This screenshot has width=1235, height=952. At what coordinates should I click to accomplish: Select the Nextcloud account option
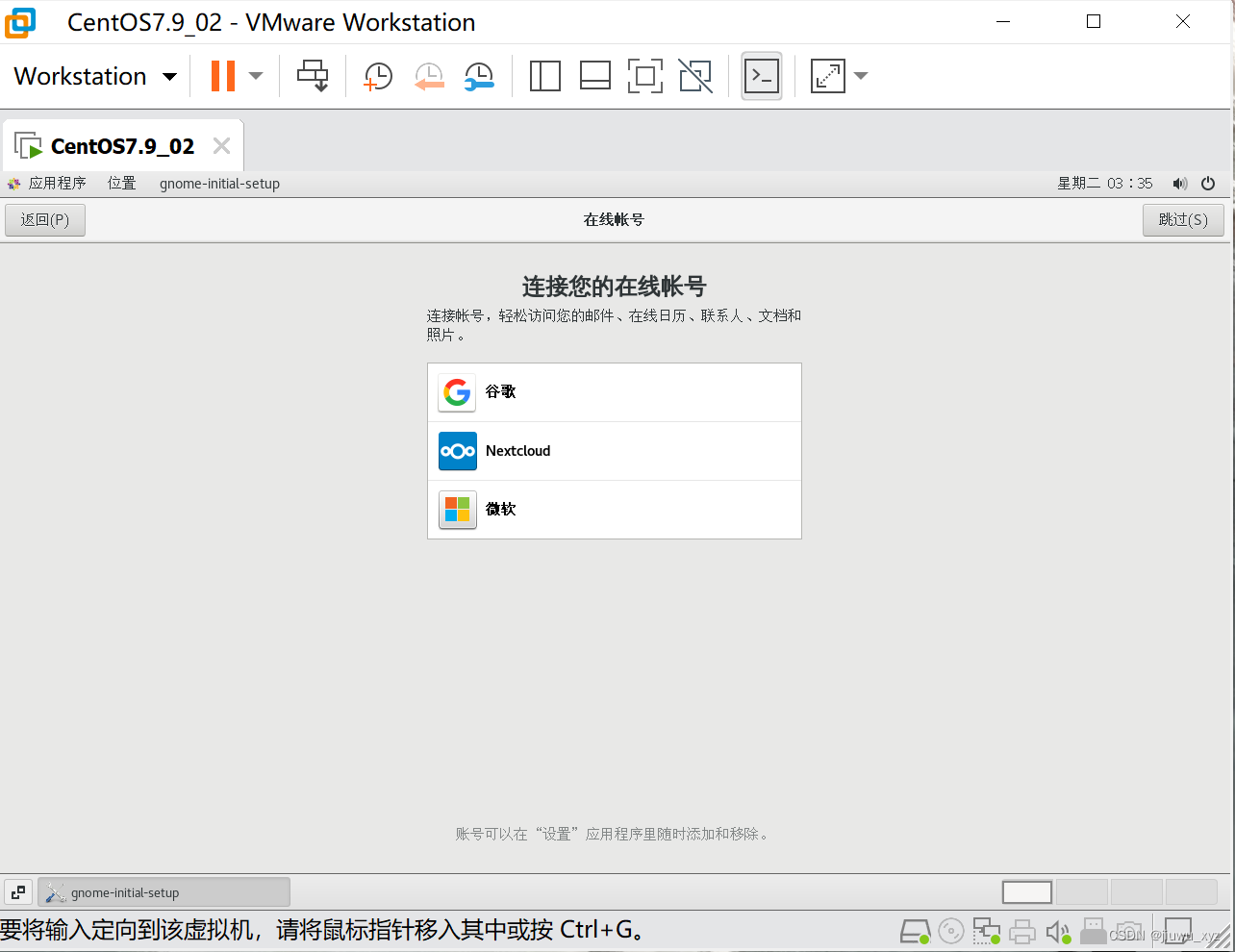click(615, 451)
